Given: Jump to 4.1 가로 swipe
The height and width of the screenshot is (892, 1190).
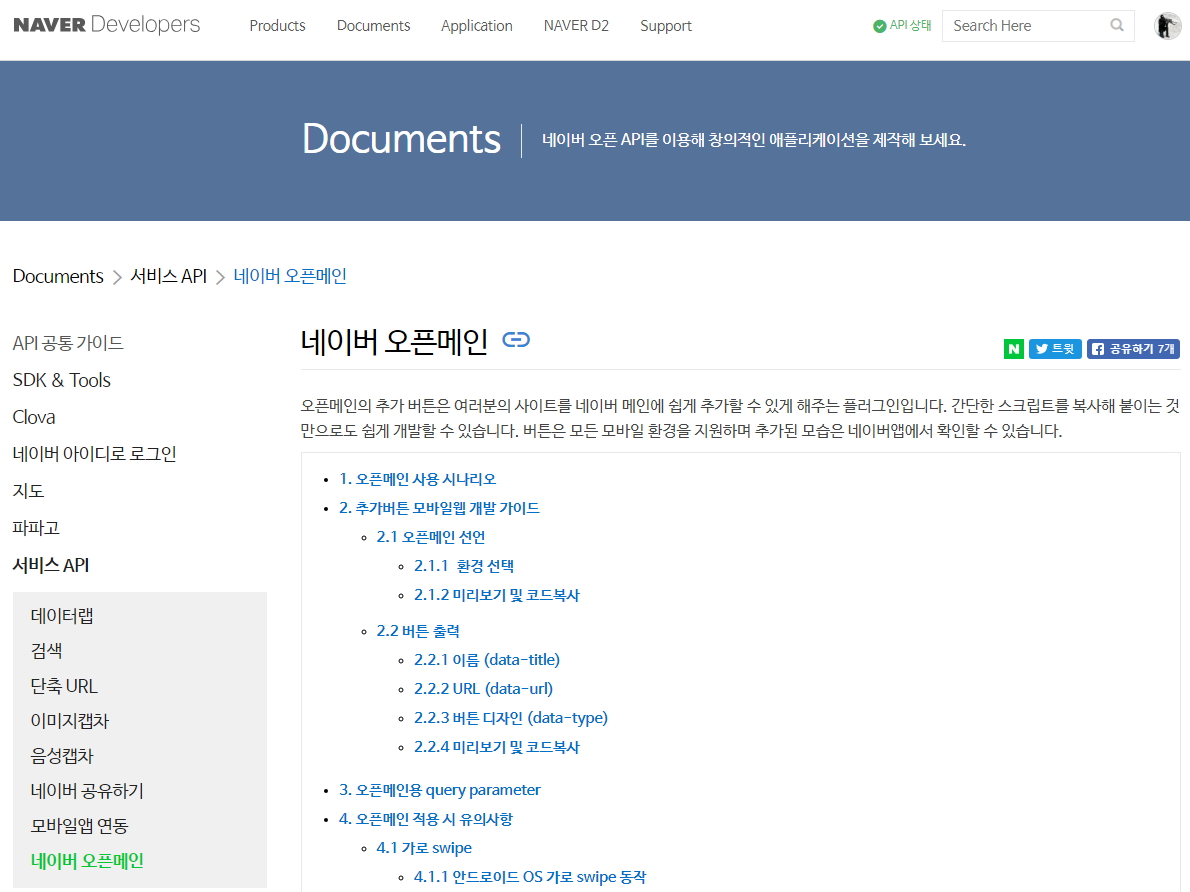Looking at the screenshot, I should [424, 847].
